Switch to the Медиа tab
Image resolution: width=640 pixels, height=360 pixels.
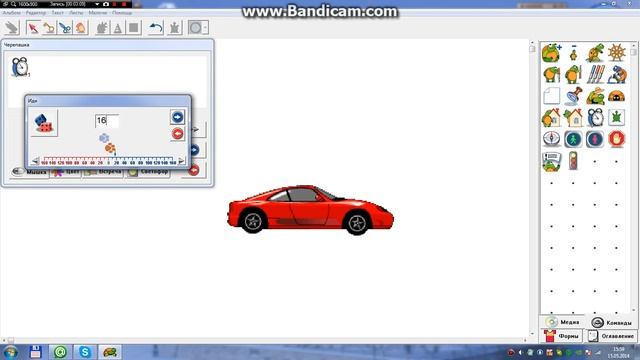click(563, 322)
